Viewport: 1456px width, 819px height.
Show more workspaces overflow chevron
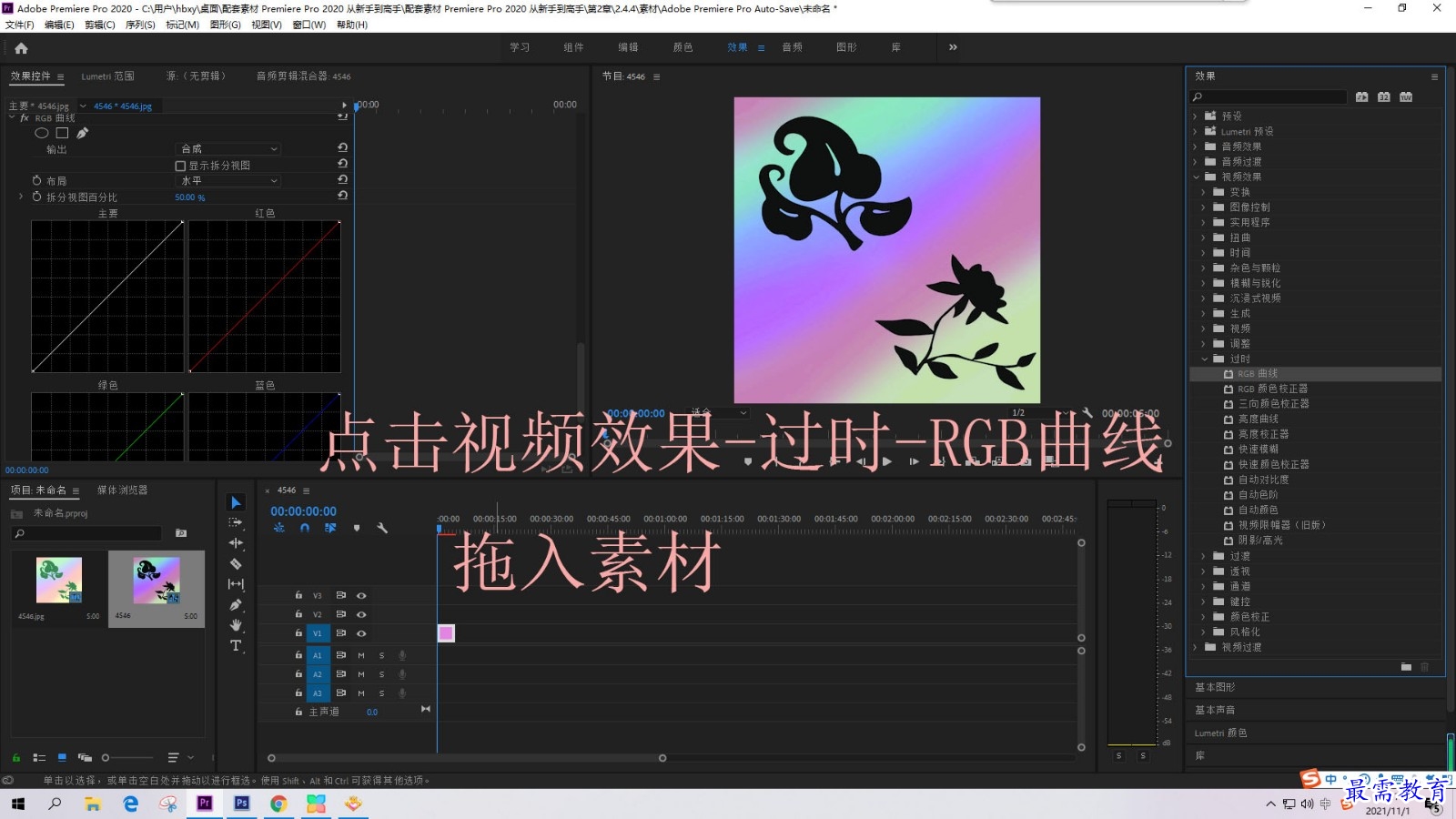tap(953, 47)
